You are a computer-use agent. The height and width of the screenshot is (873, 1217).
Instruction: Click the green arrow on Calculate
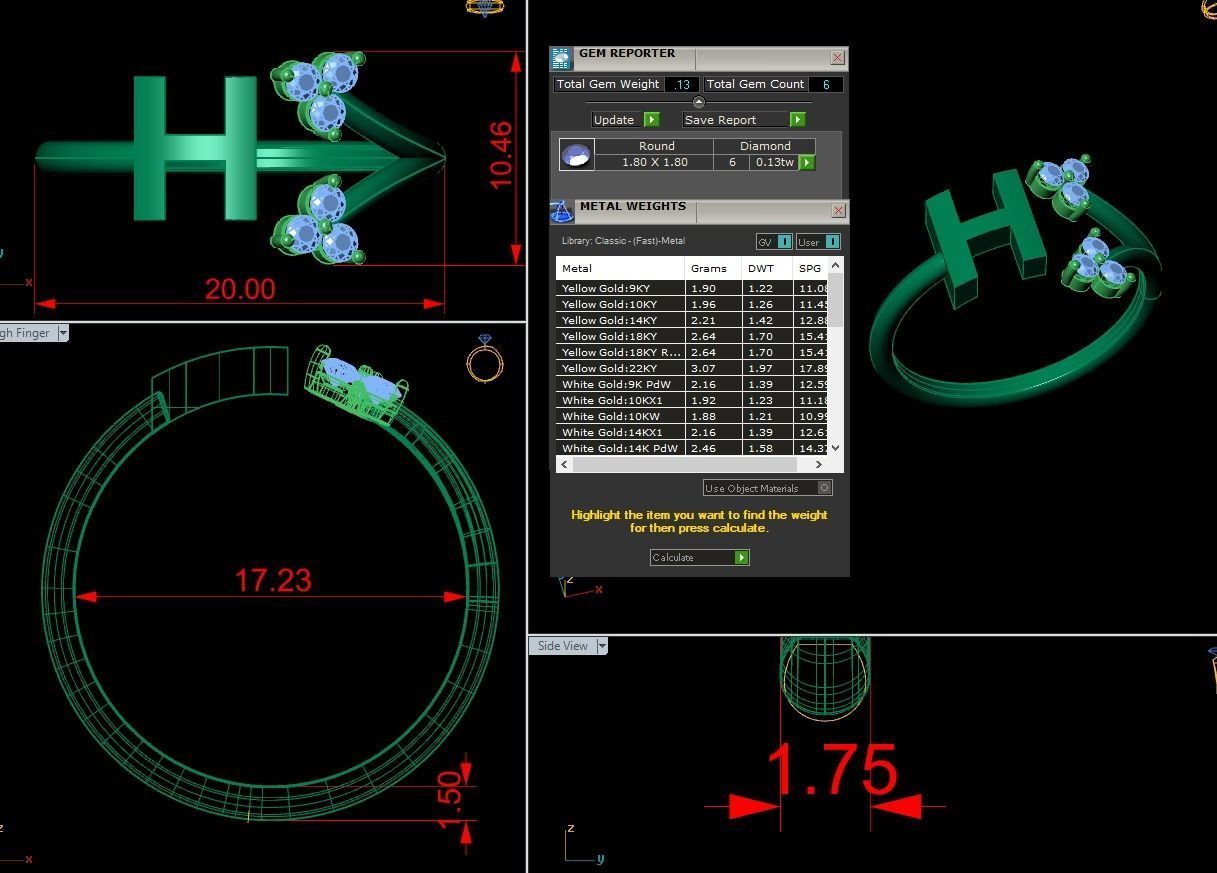(741, 558)
